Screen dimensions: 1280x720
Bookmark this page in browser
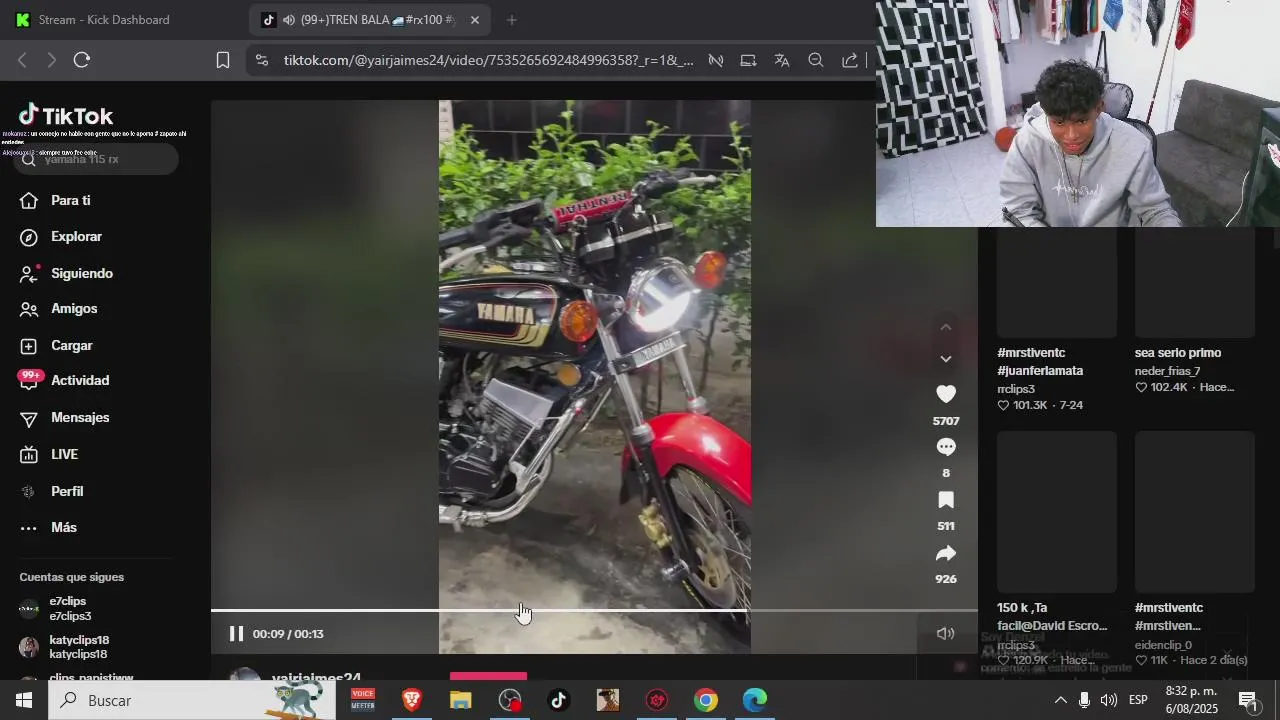tap(223, 60)
